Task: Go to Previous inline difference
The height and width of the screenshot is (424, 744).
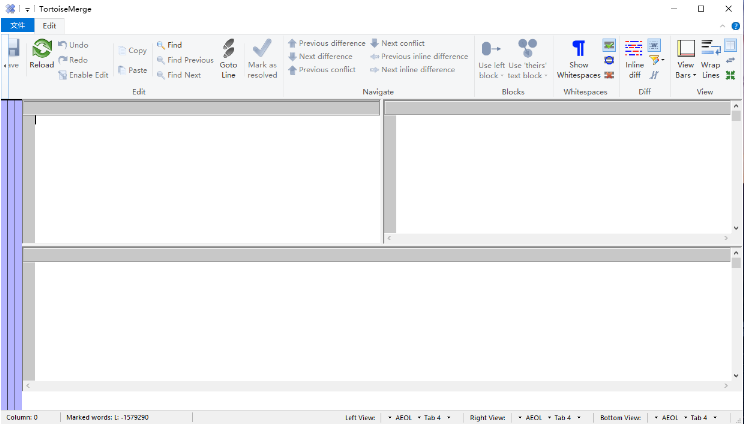Action: point(419,56)
